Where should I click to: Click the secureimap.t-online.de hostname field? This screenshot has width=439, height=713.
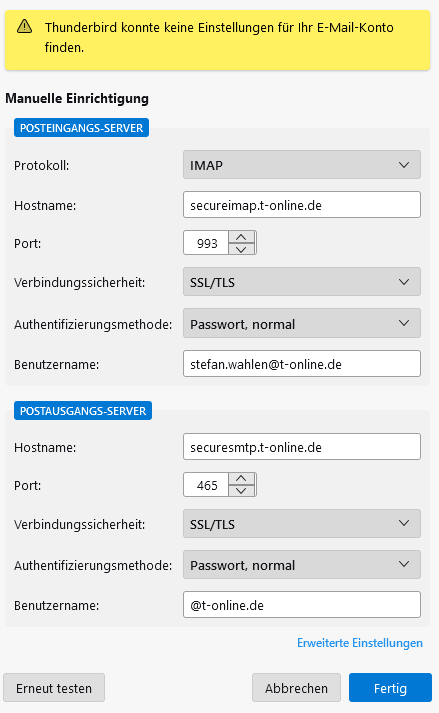302,205
